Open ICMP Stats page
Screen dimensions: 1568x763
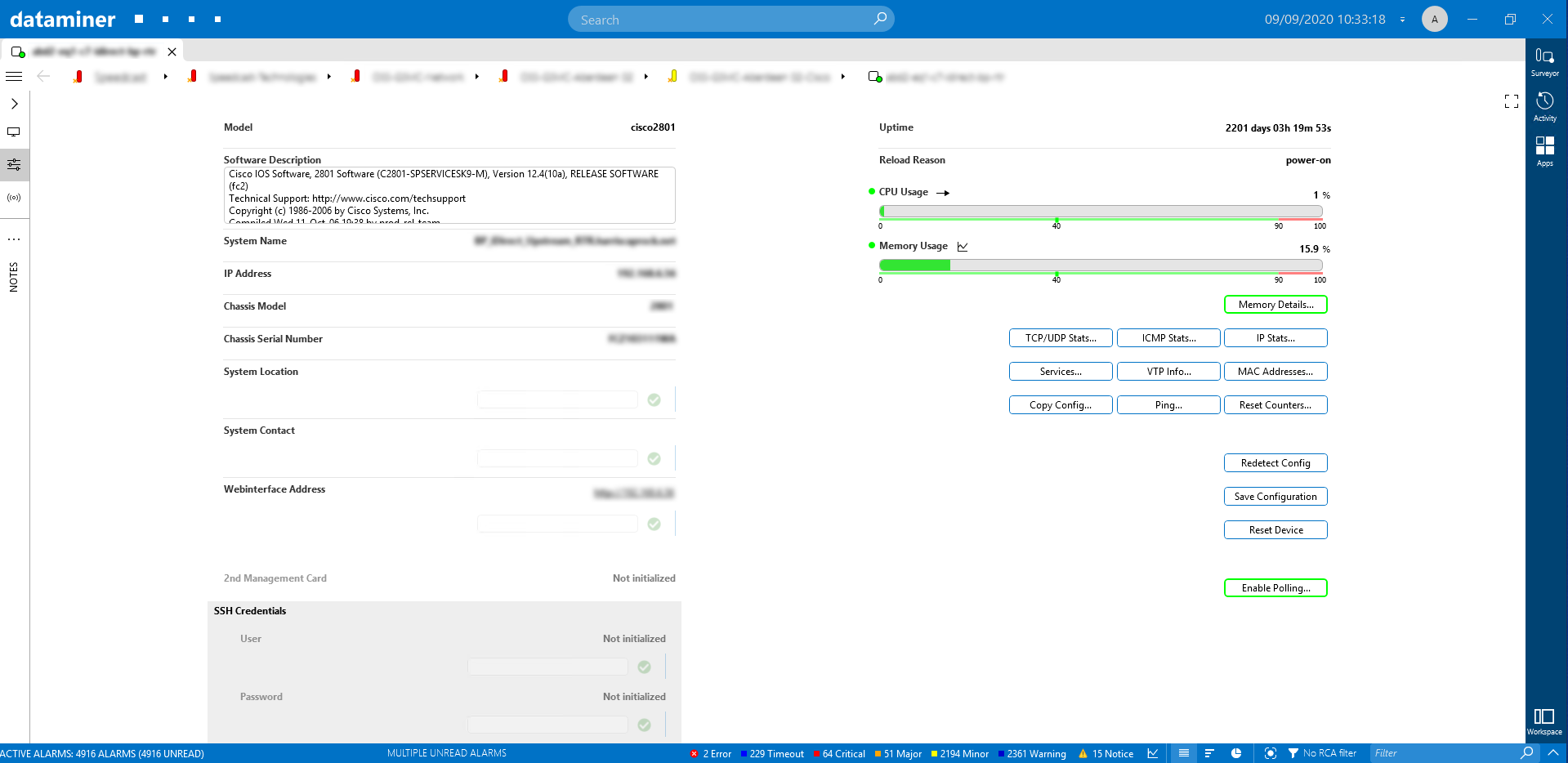[1168, 338]
